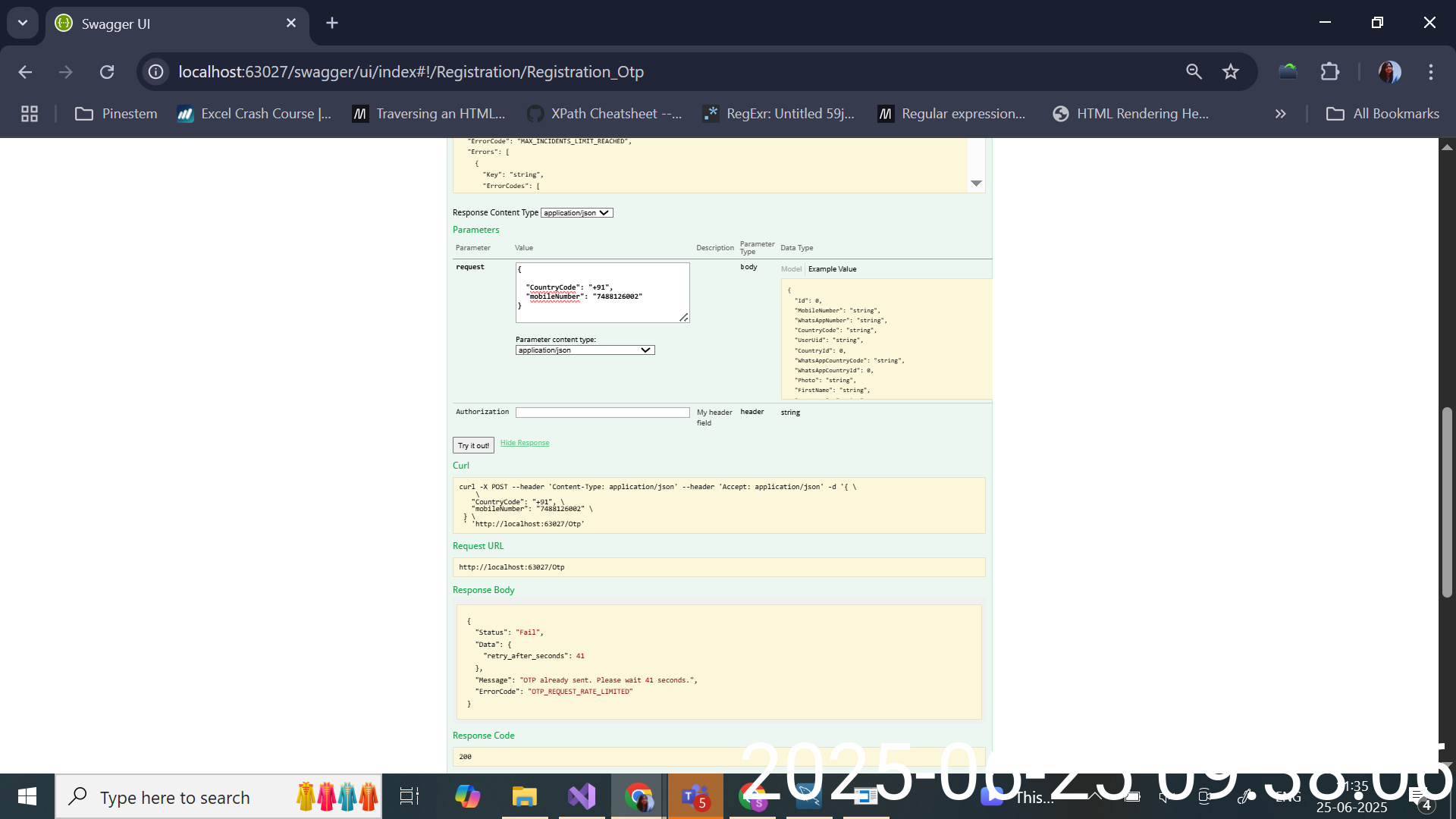Screen dimensions: 1456x819
Task: Open Response Content Type dropdown
Action: tap(576, 213)
